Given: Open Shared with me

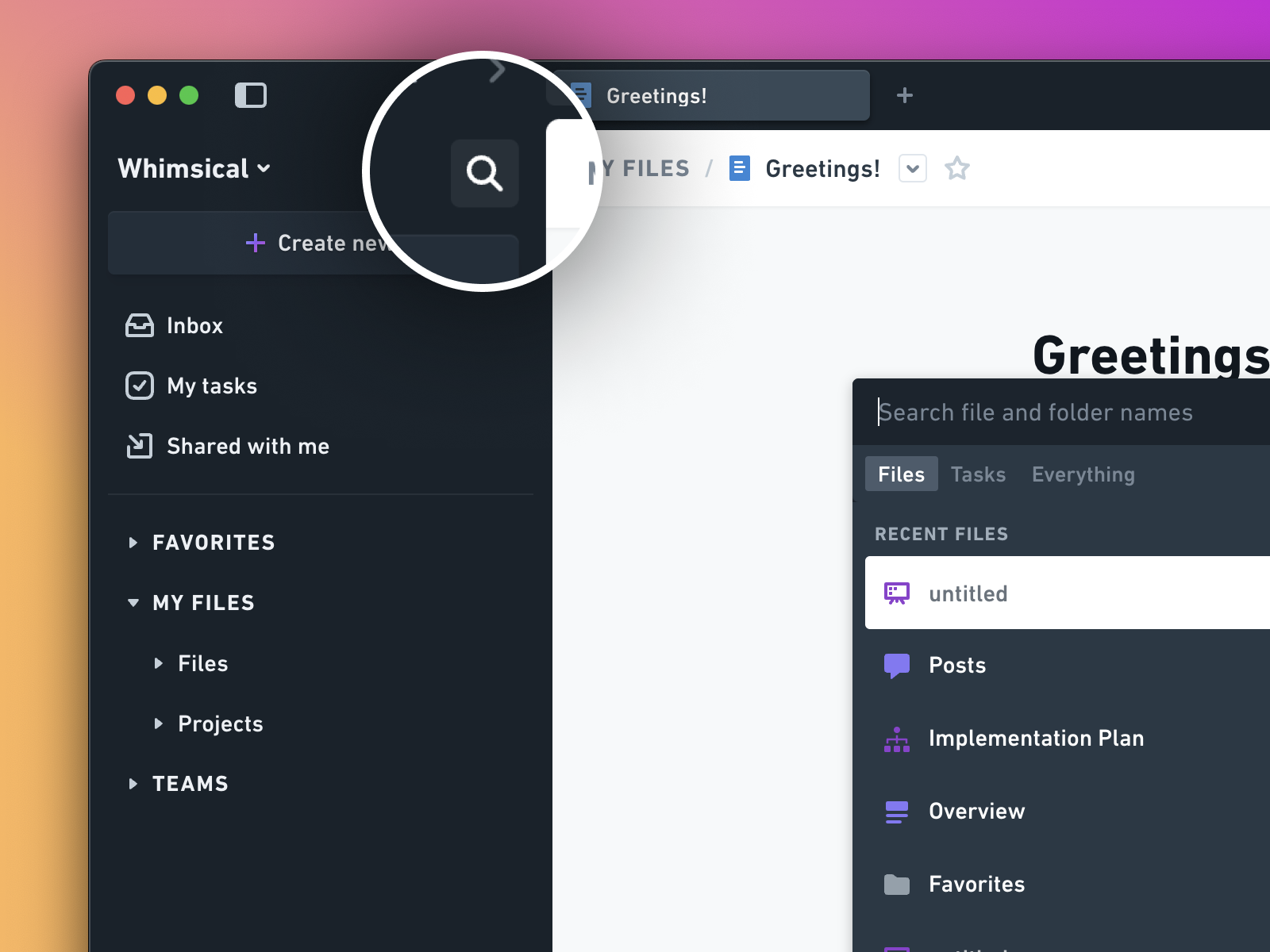Looking at the screenshot, I should (x=247, y=447).
